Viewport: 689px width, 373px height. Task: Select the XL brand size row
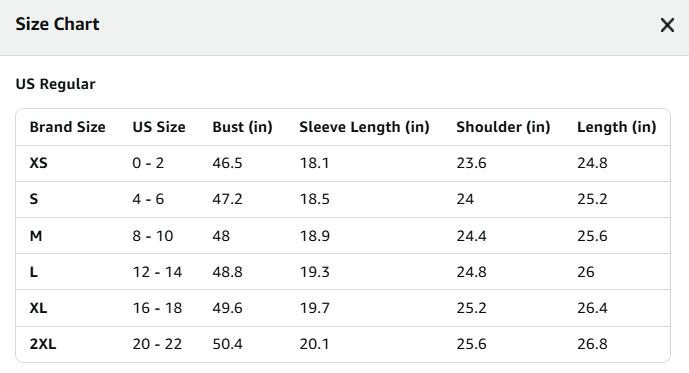pyautogui.click(x=343, y=308)
